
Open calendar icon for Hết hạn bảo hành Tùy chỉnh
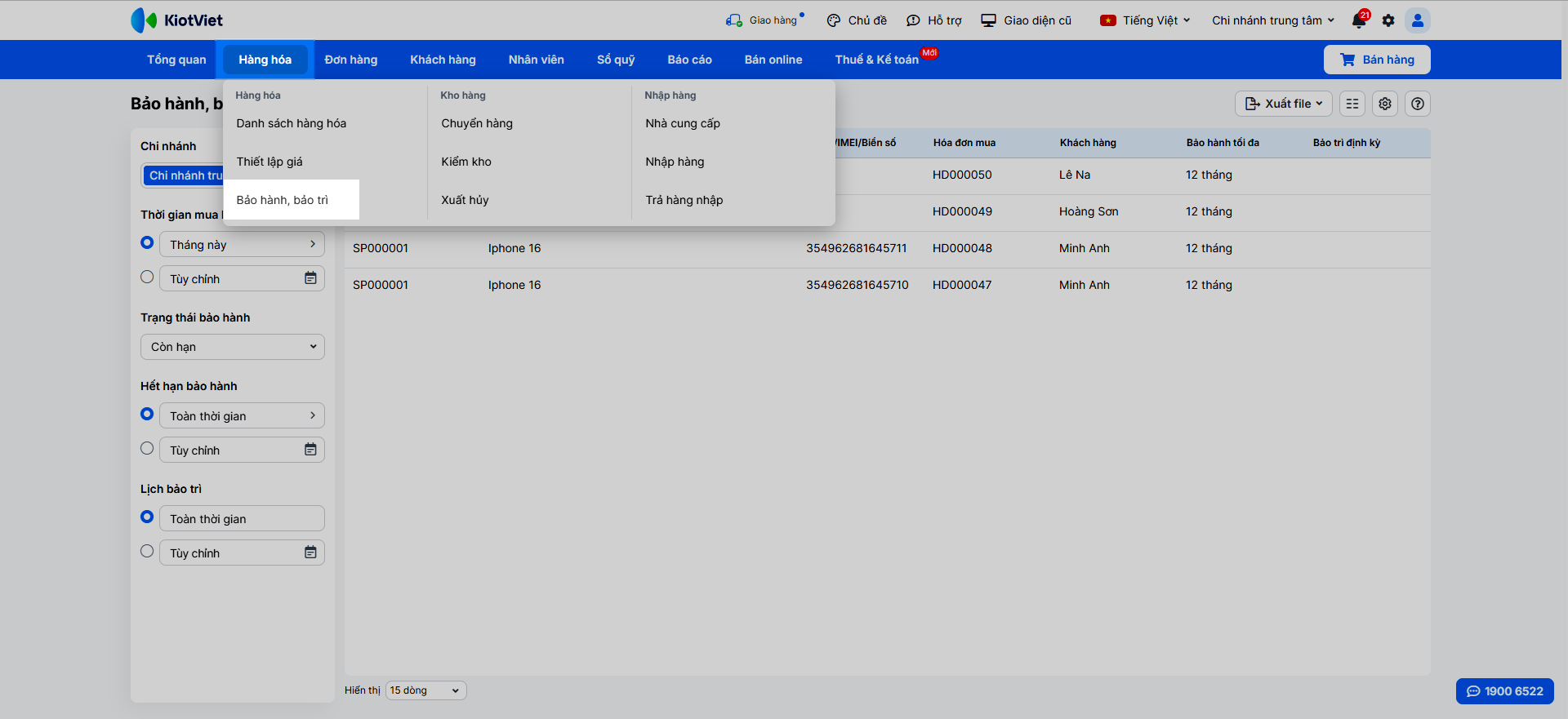point(310,450)
